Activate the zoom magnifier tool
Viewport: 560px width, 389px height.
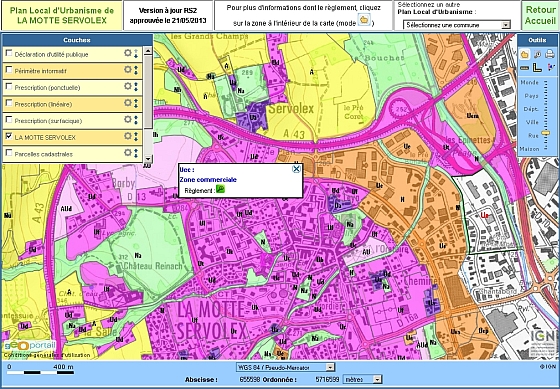tap(538, 55)
